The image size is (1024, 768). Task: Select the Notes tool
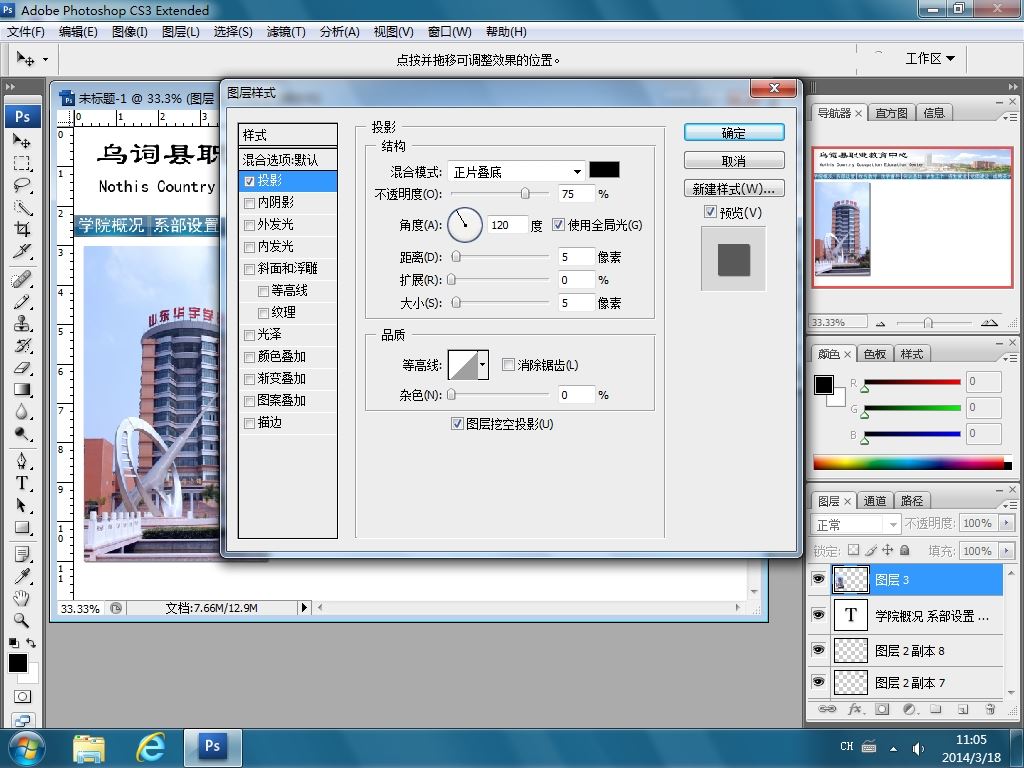tap(22, 554)
